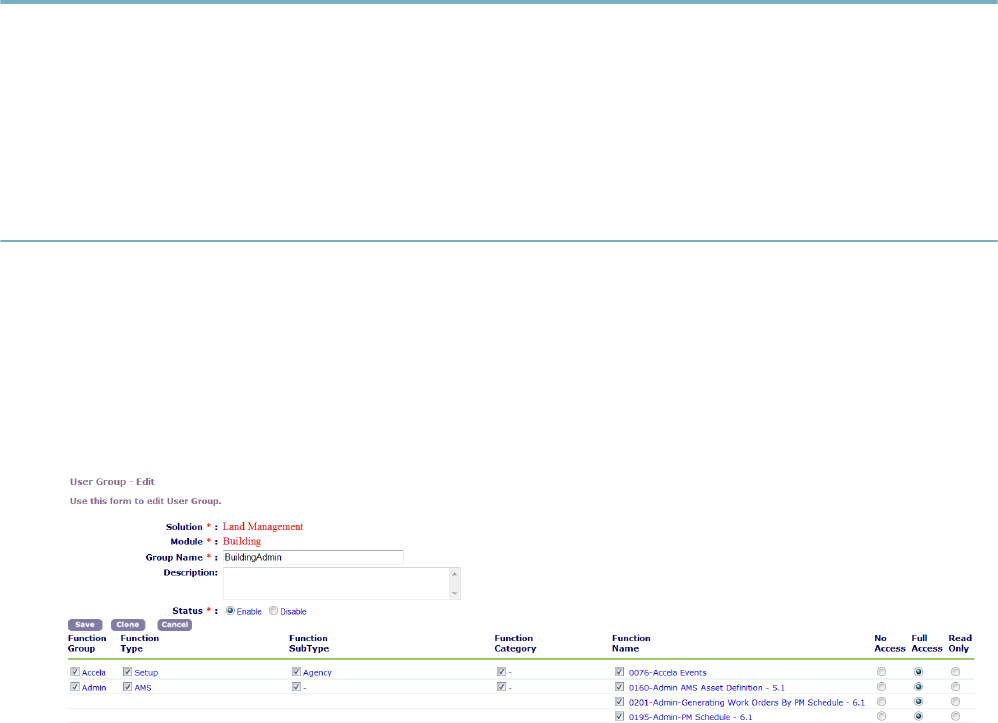Toggle the Agency subtype checkbox
This screenshot has height=723, width=998.
tap(296, 672)
